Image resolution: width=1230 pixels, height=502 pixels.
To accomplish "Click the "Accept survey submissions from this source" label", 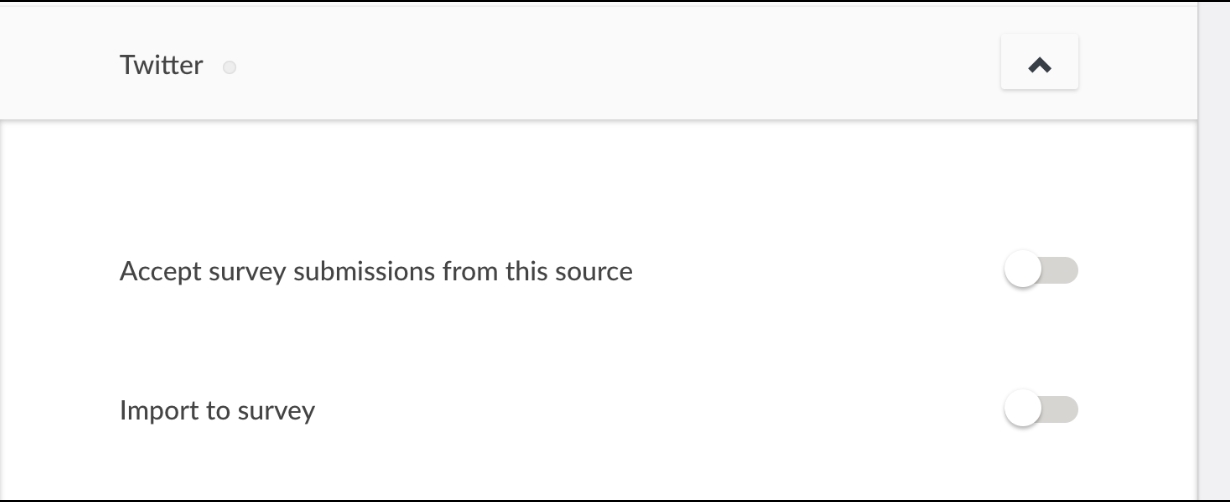I will coord(376,271).
